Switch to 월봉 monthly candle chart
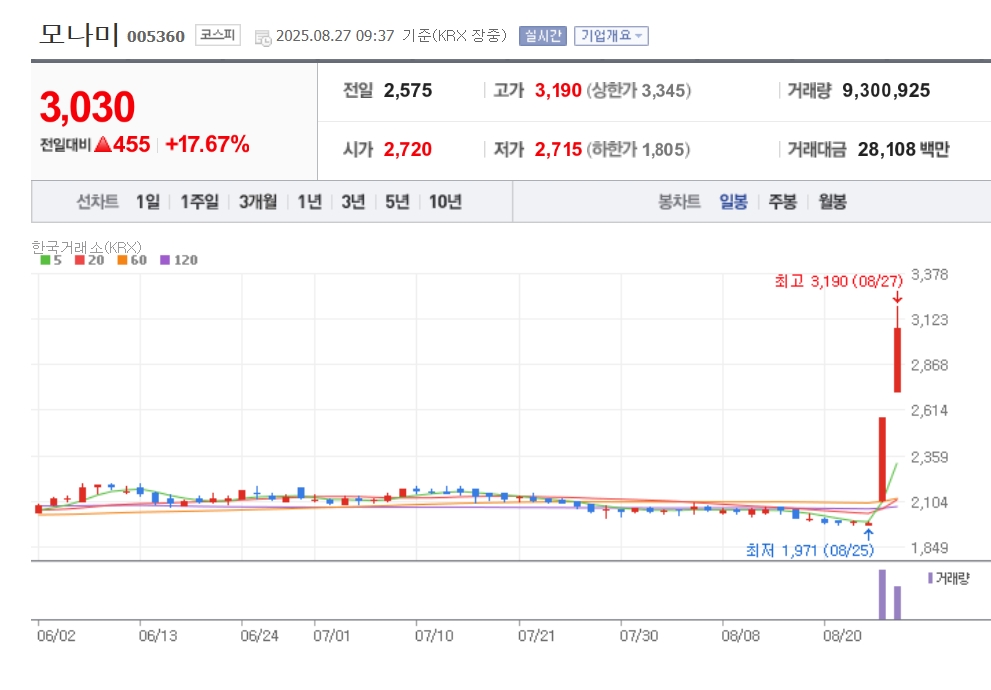 point(832,202)
